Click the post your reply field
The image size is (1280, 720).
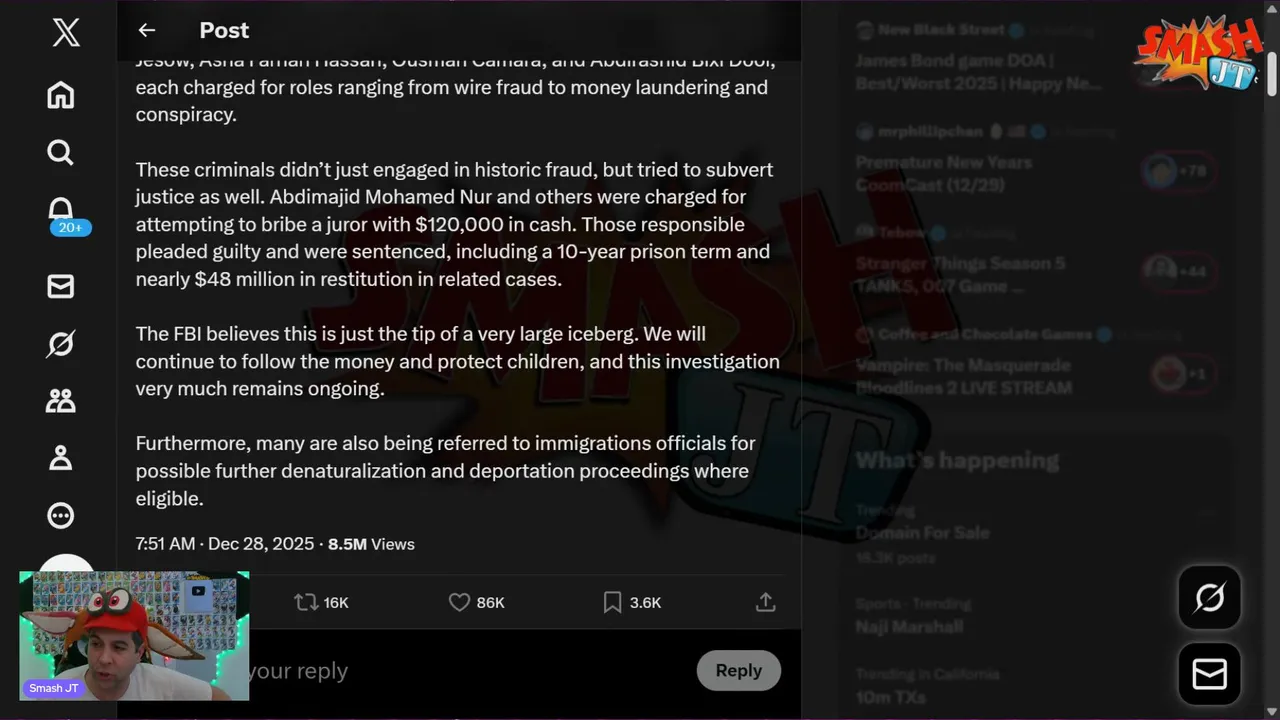click(450, 671)
